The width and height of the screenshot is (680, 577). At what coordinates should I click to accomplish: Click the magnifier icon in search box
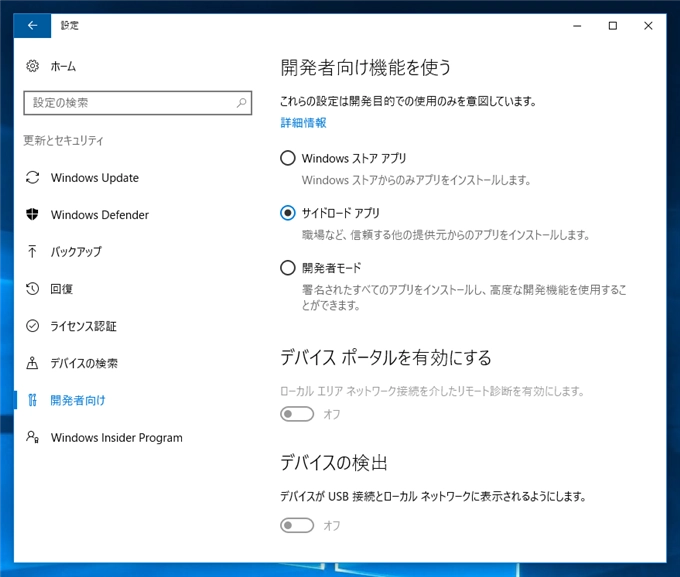pyautogui.click(x=241, y=103)
